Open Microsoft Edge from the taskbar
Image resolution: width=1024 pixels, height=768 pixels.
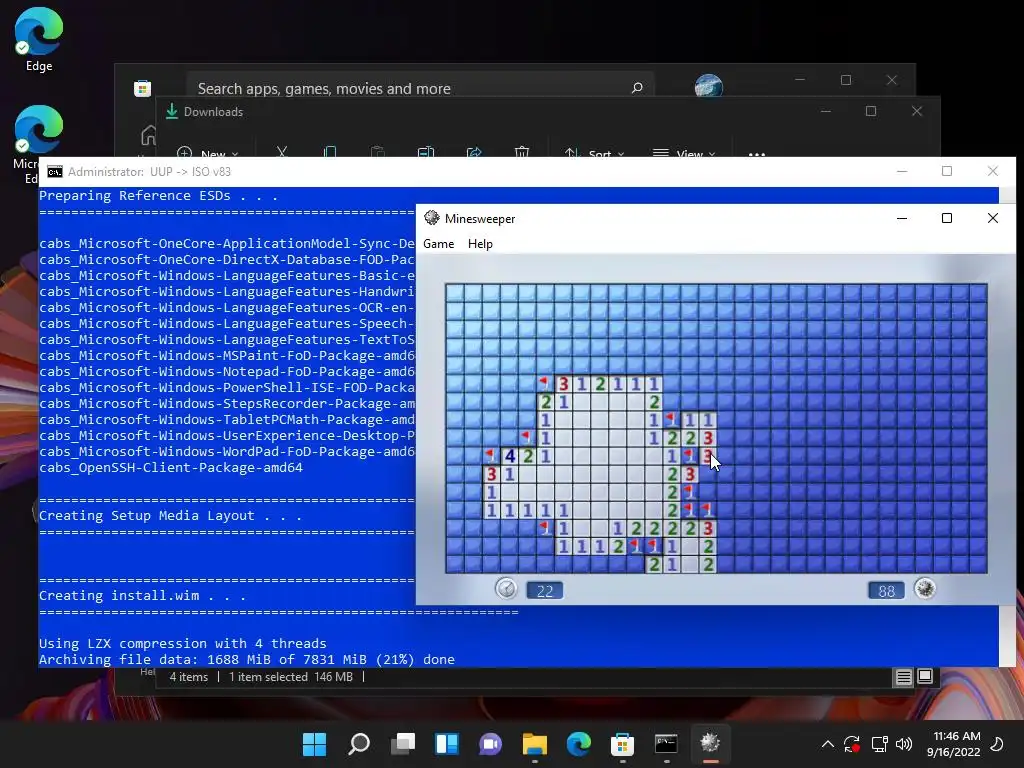(x=579, y=743)
